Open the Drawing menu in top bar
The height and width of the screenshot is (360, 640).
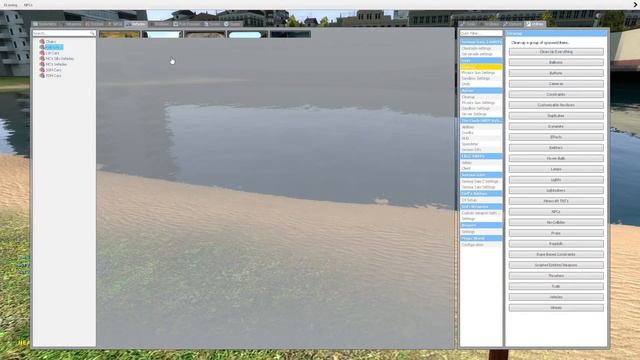tap(10, 5)
